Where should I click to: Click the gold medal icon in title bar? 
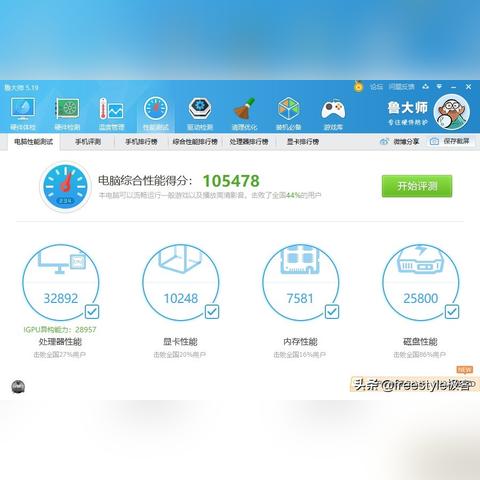coord(358,86)
